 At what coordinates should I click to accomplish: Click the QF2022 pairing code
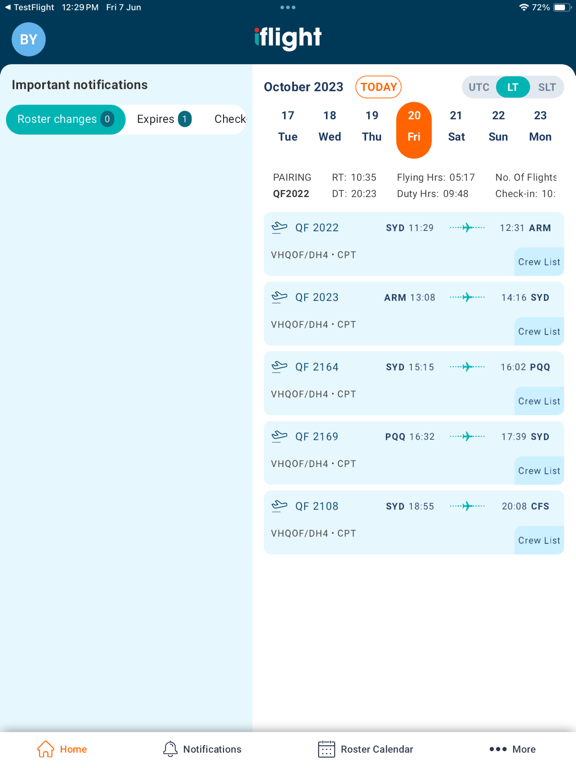[x=291, y=193]
